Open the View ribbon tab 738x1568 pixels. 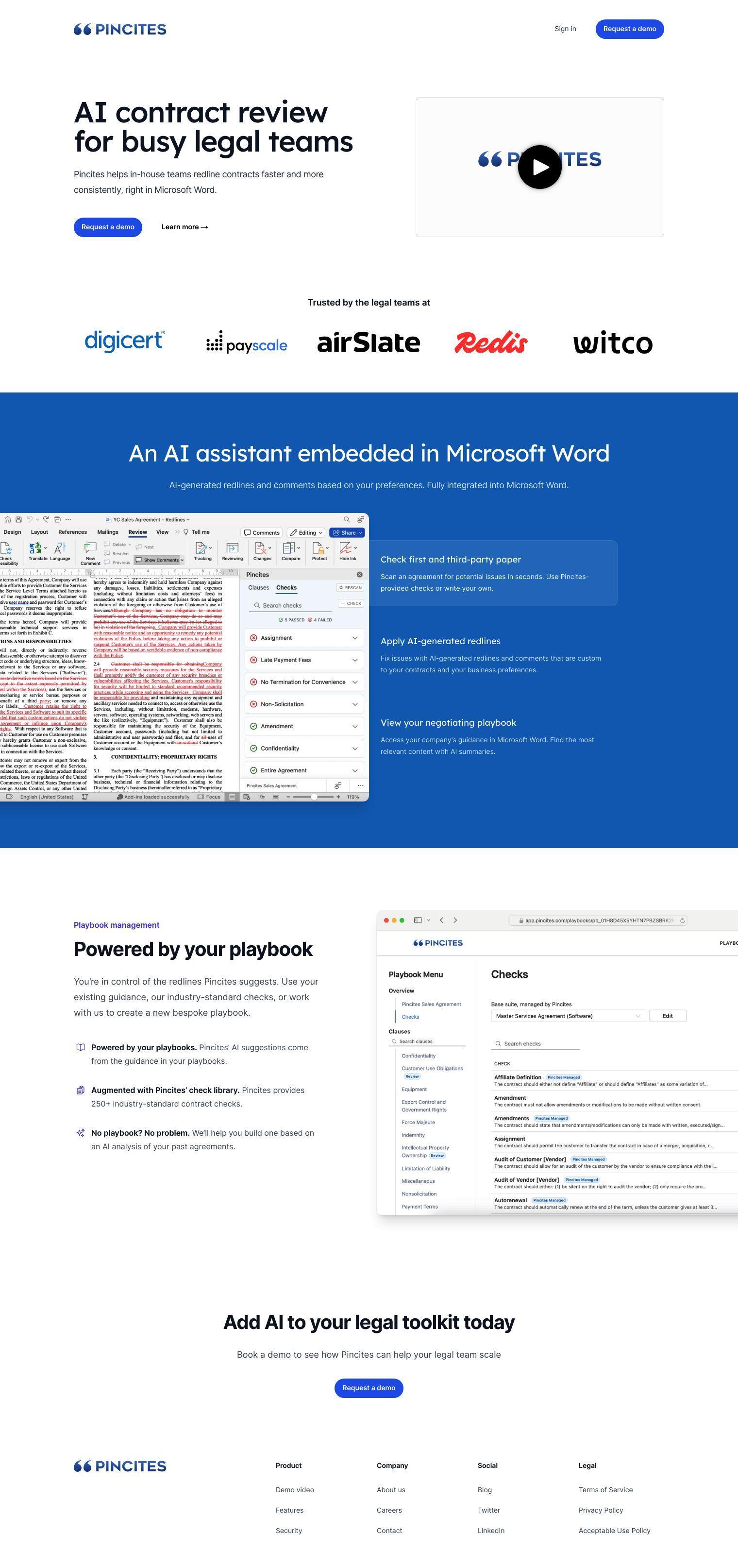pos(163,532)
